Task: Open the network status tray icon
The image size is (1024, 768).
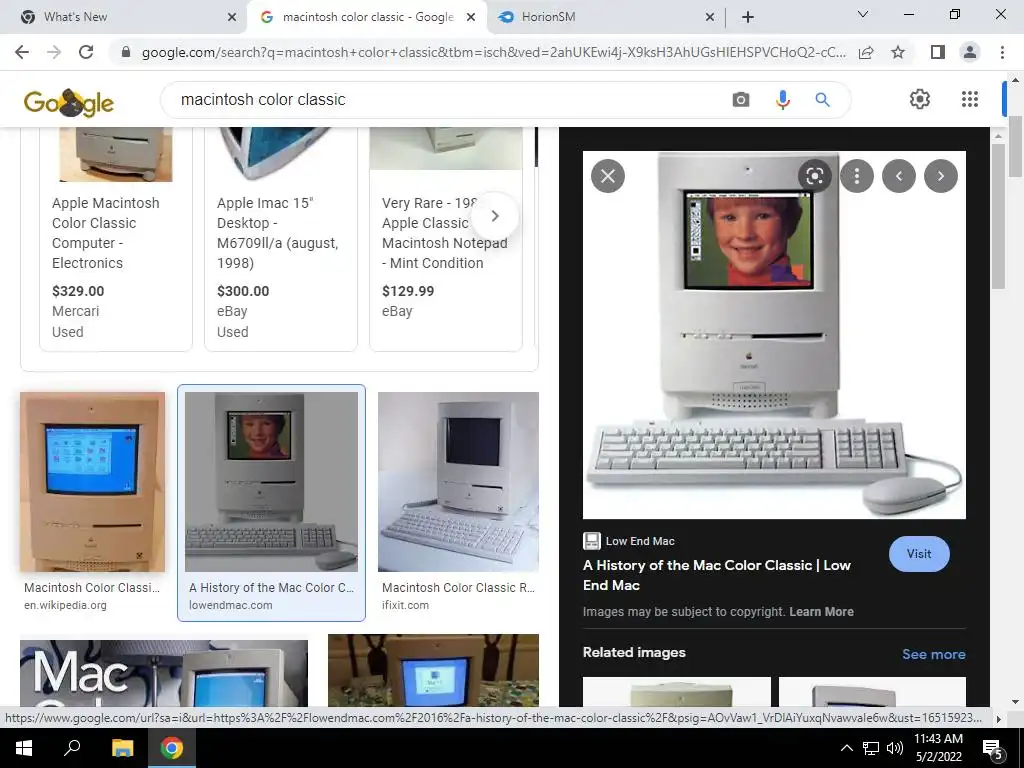Action: tap(871, 748)
